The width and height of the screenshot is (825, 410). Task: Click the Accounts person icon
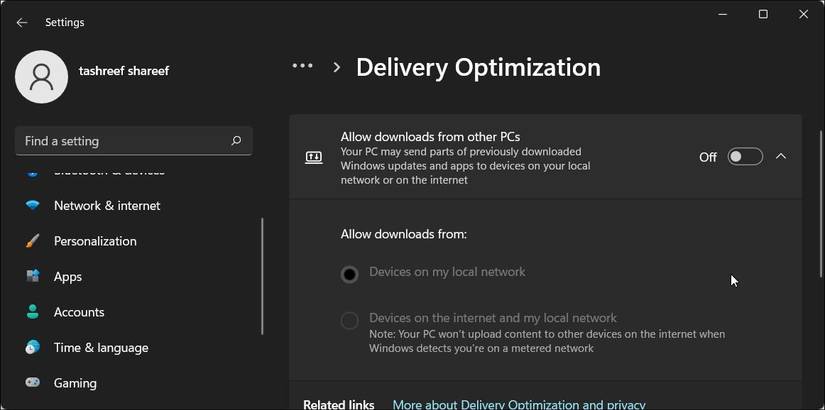(x=33, y=312)
